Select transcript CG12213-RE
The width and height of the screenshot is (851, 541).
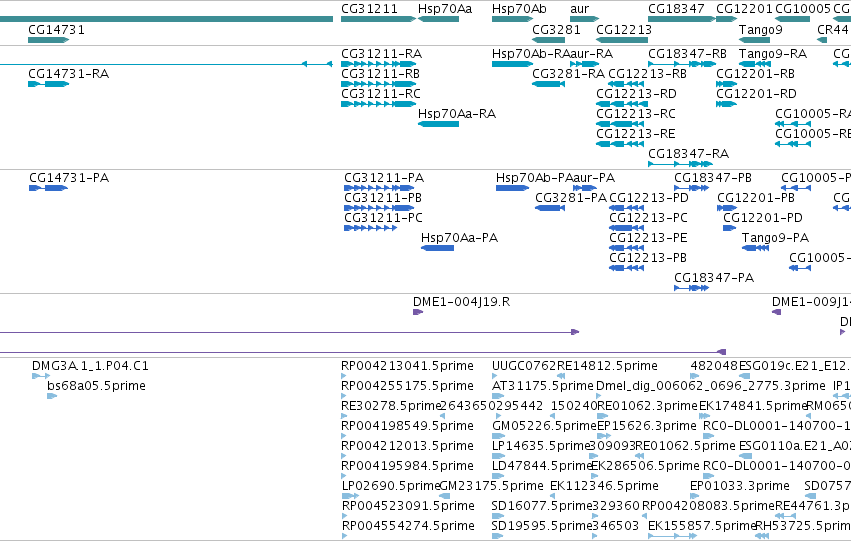(x=620, y=144)
